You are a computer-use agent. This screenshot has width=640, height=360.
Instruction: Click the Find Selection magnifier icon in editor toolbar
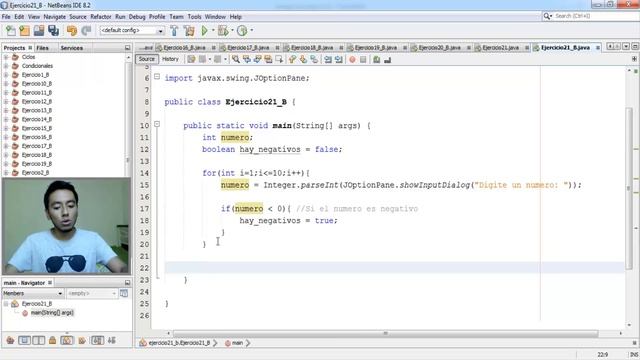236,60
